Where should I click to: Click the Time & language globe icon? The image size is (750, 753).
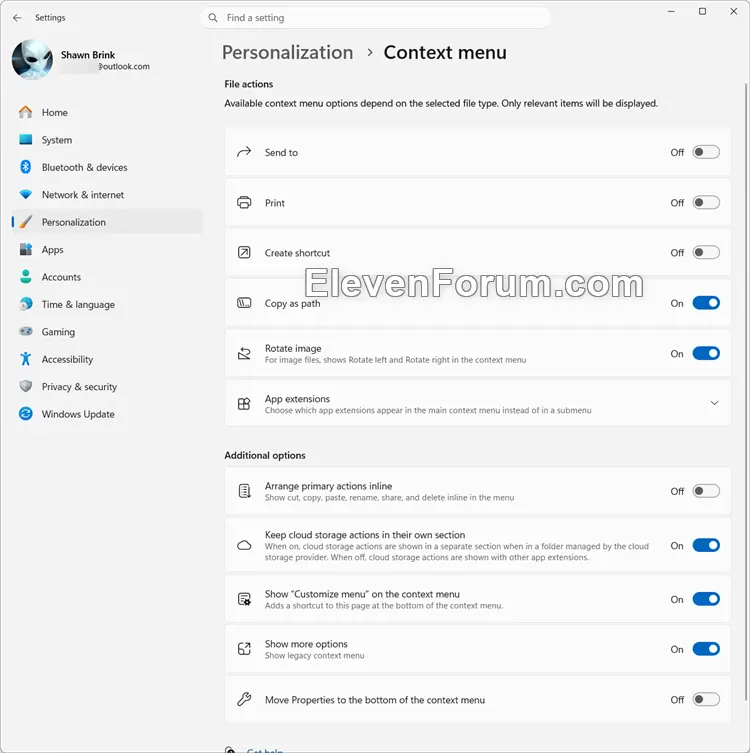click(25, 304)
